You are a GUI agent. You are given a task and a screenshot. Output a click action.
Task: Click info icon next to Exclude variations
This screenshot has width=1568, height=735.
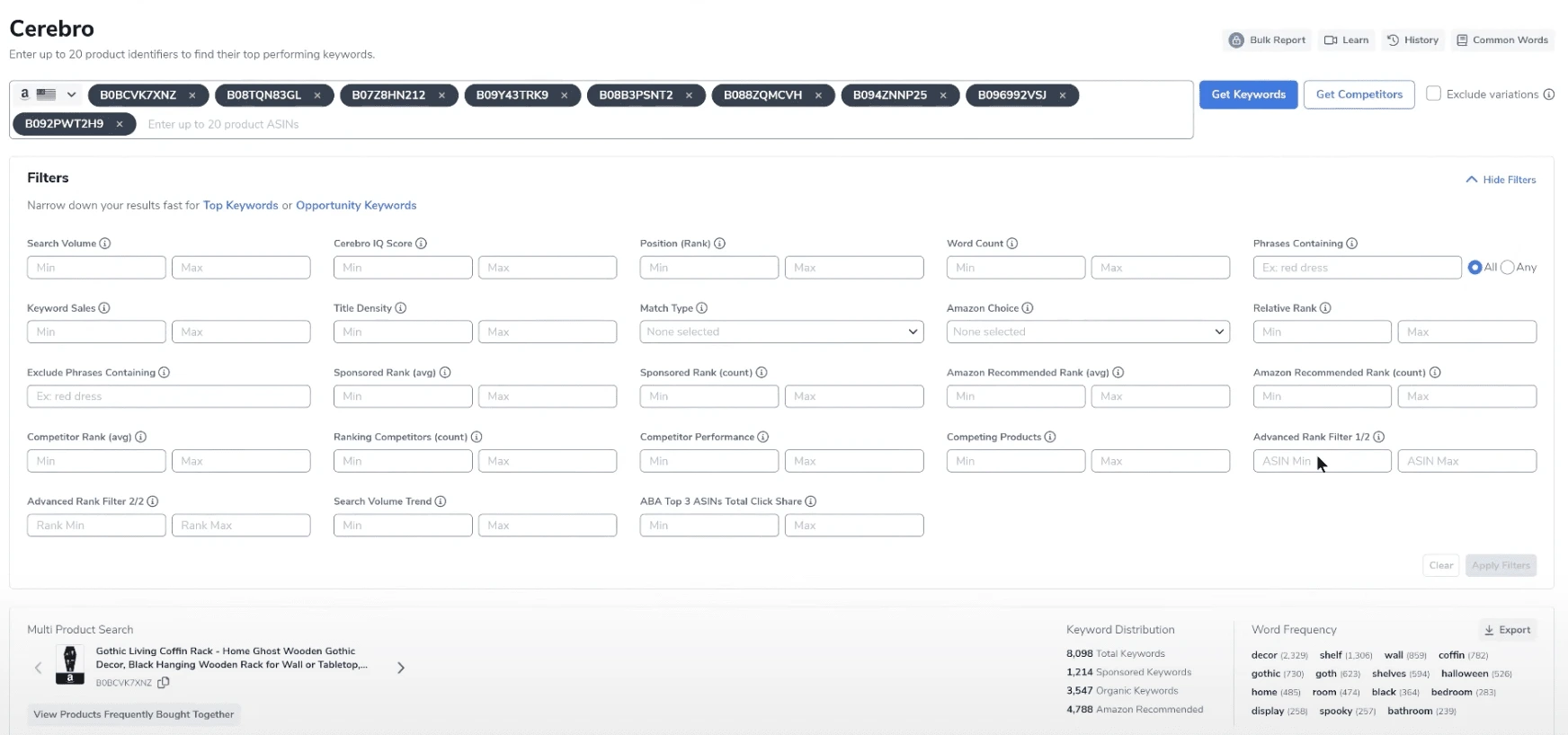pyautogui.click(x=1548, y=94)
